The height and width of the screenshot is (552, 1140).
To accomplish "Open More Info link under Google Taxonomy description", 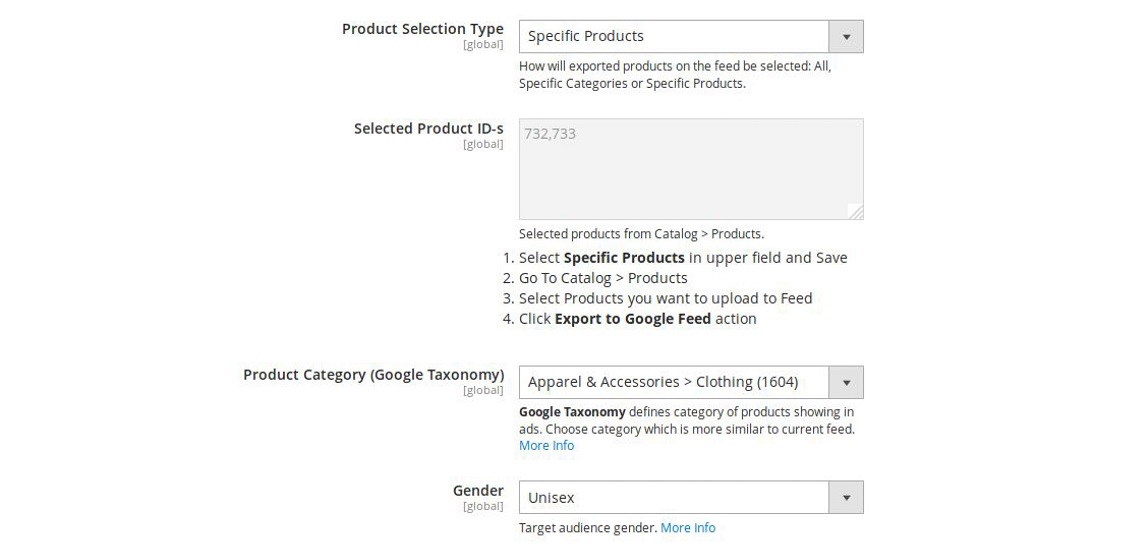I will (x=546, y=446).
